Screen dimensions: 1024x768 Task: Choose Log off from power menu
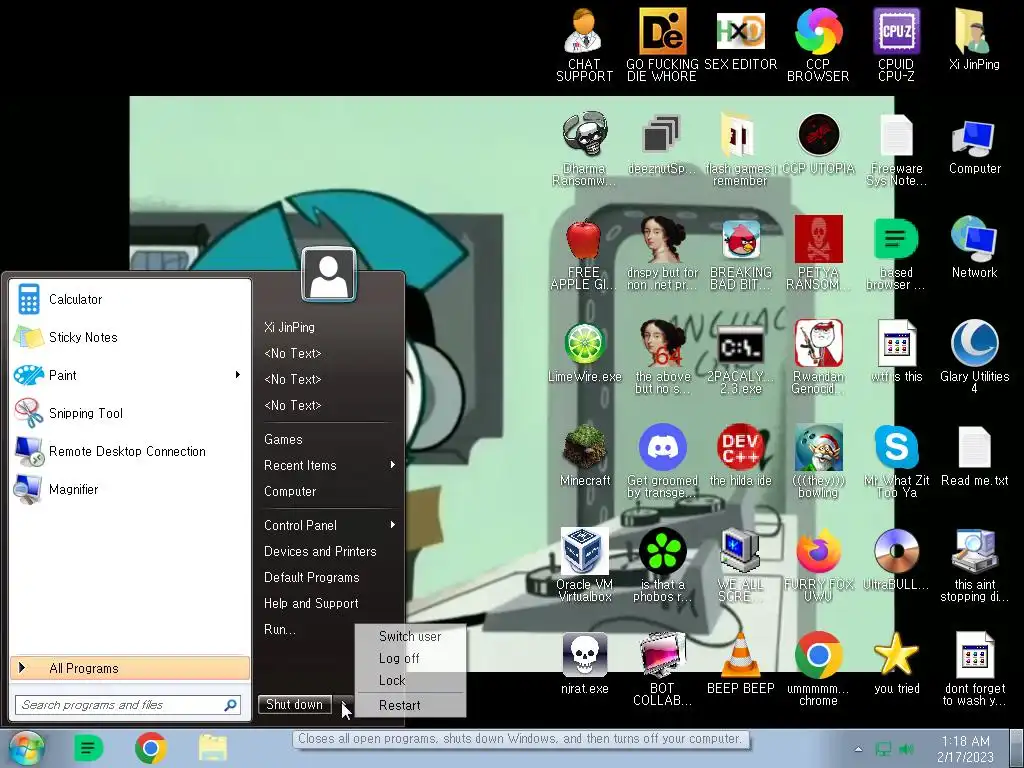410,658
